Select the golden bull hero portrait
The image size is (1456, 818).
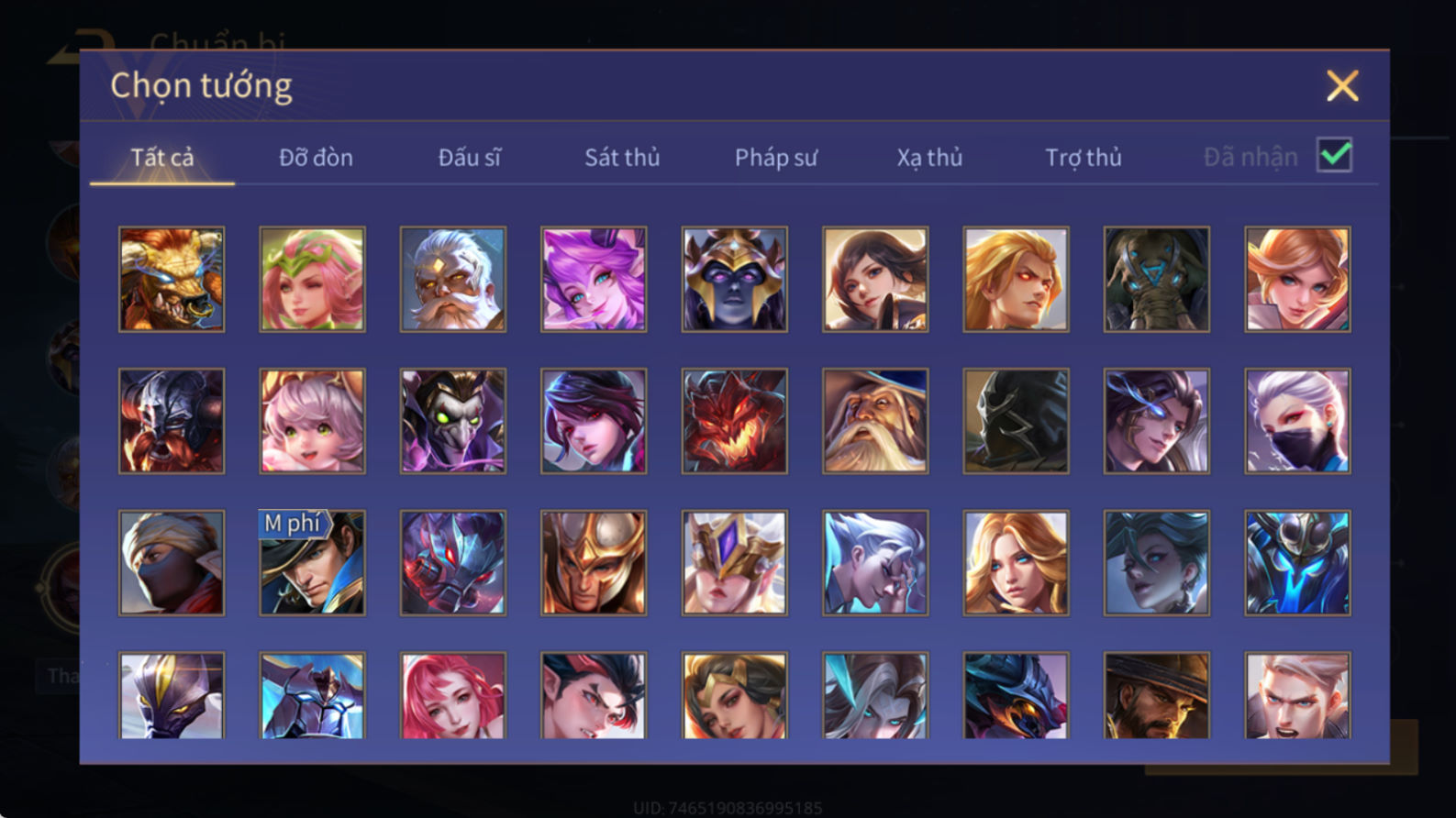(x=172, y=280)
